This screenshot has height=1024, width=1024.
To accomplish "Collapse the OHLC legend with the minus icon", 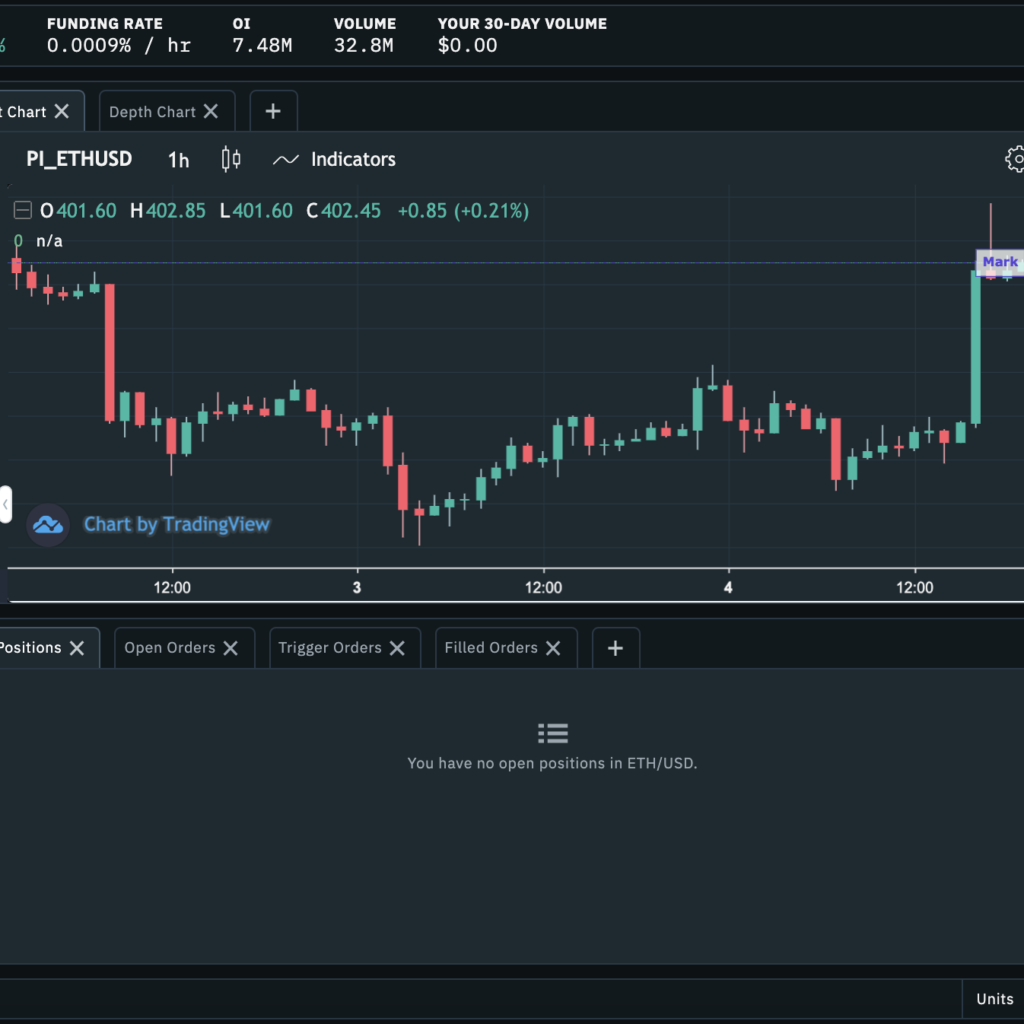I will (x=21, y=210).
